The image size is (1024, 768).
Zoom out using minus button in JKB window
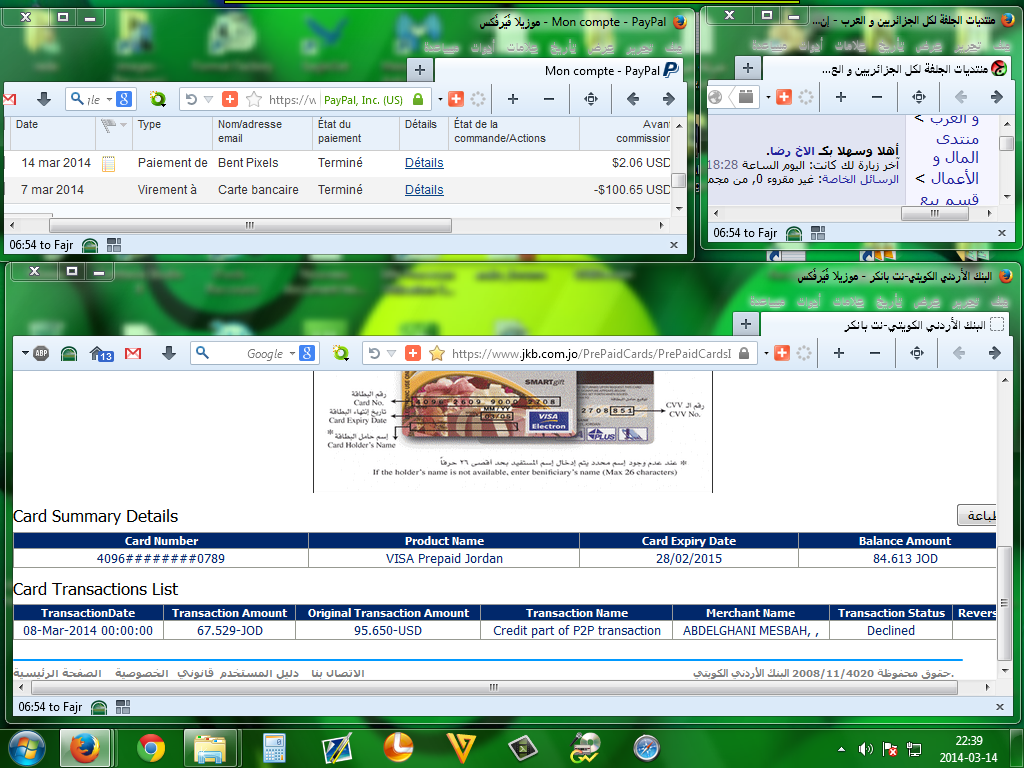pos(875,353)
